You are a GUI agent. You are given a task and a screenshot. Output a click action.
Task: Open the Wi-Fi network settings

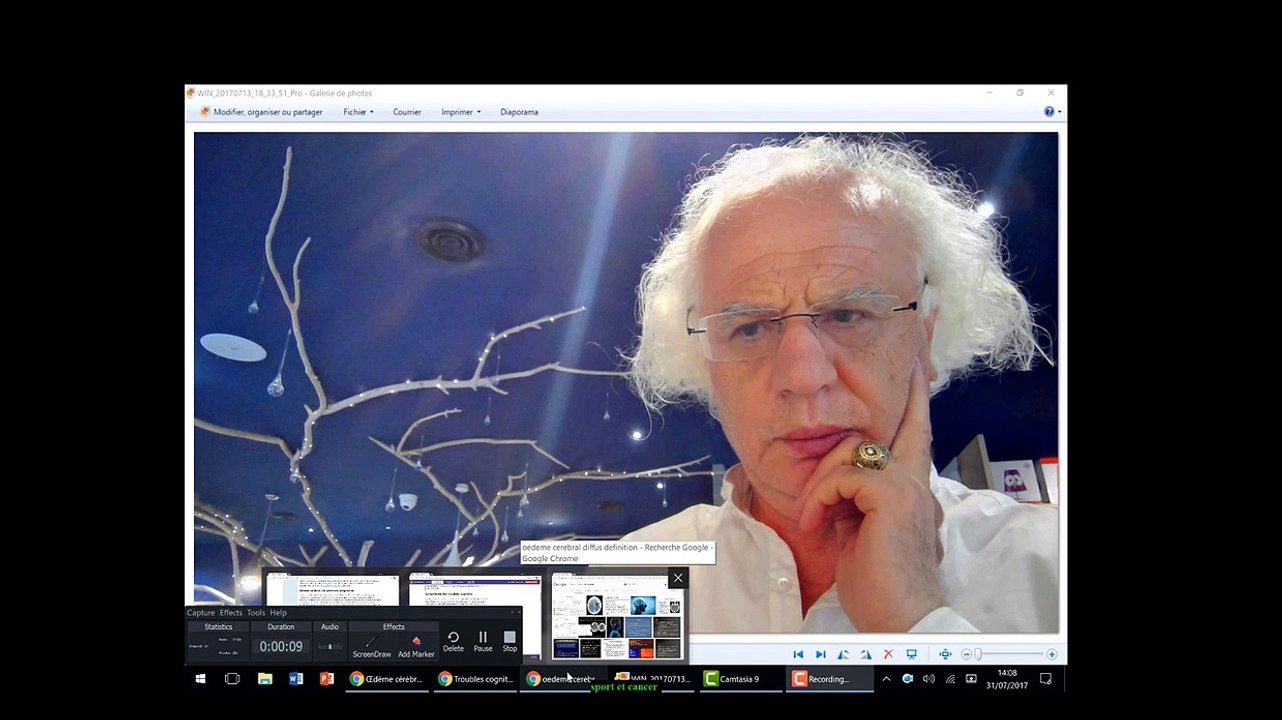pos(950,679)
